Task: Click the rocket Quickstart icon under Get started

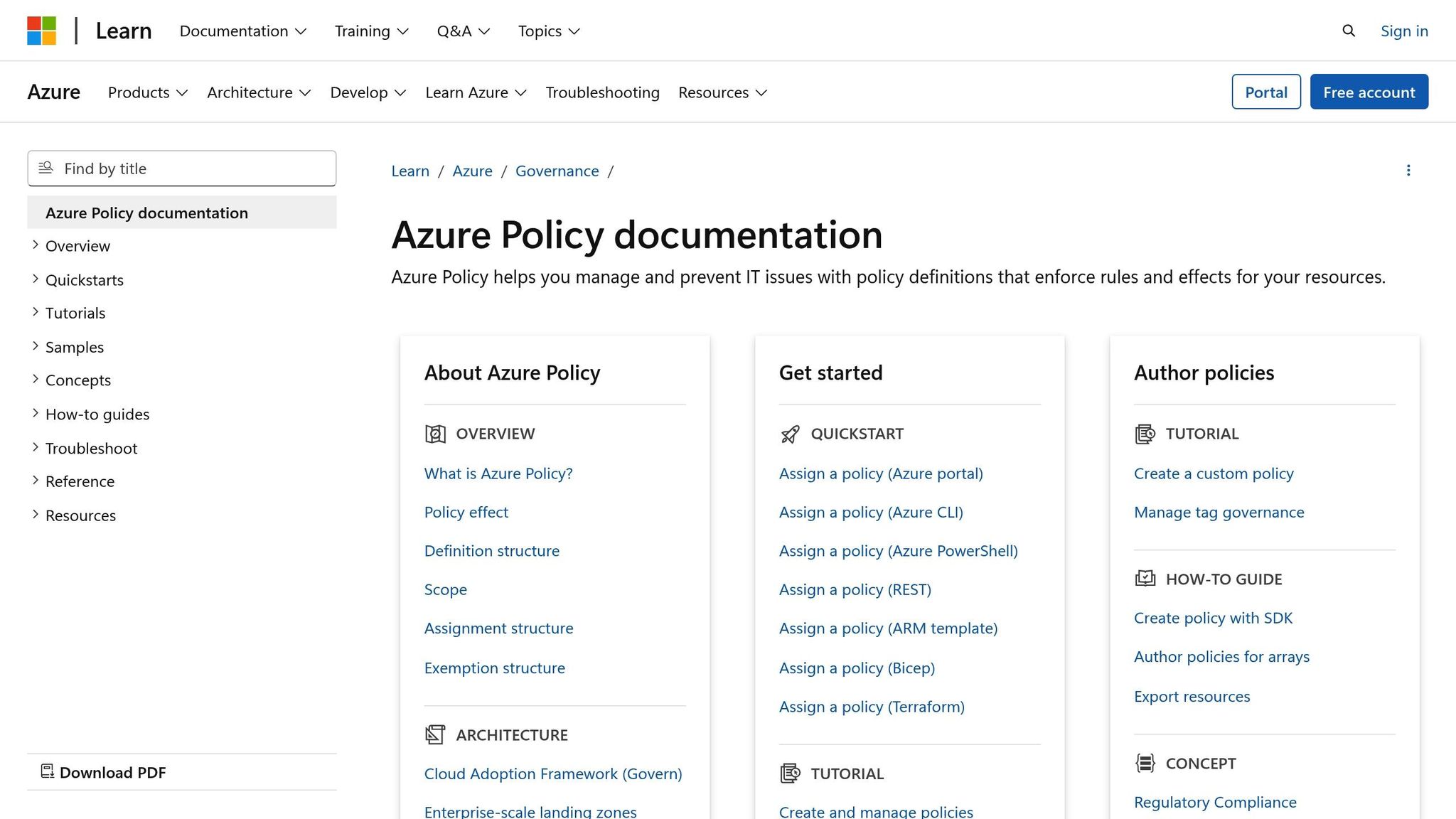Action: [789, 434]
